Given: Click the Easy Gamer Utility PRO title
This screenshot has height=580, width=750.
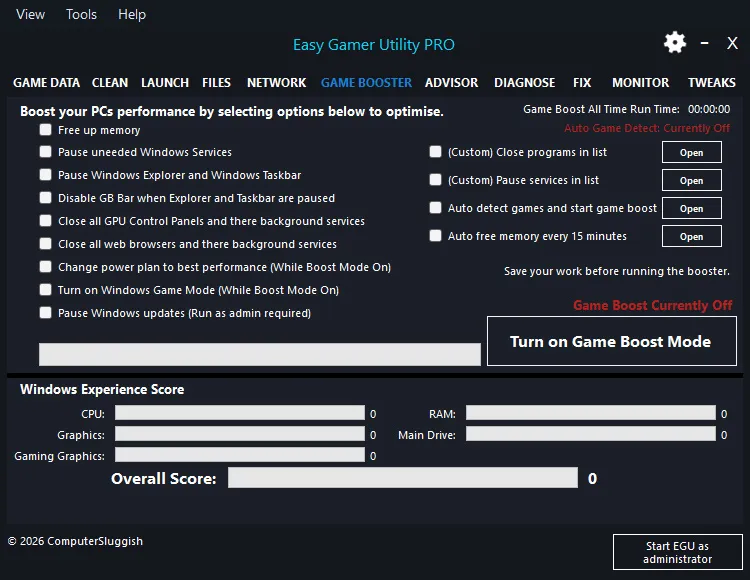Looking at the screenshot, I should pos(374,44).
